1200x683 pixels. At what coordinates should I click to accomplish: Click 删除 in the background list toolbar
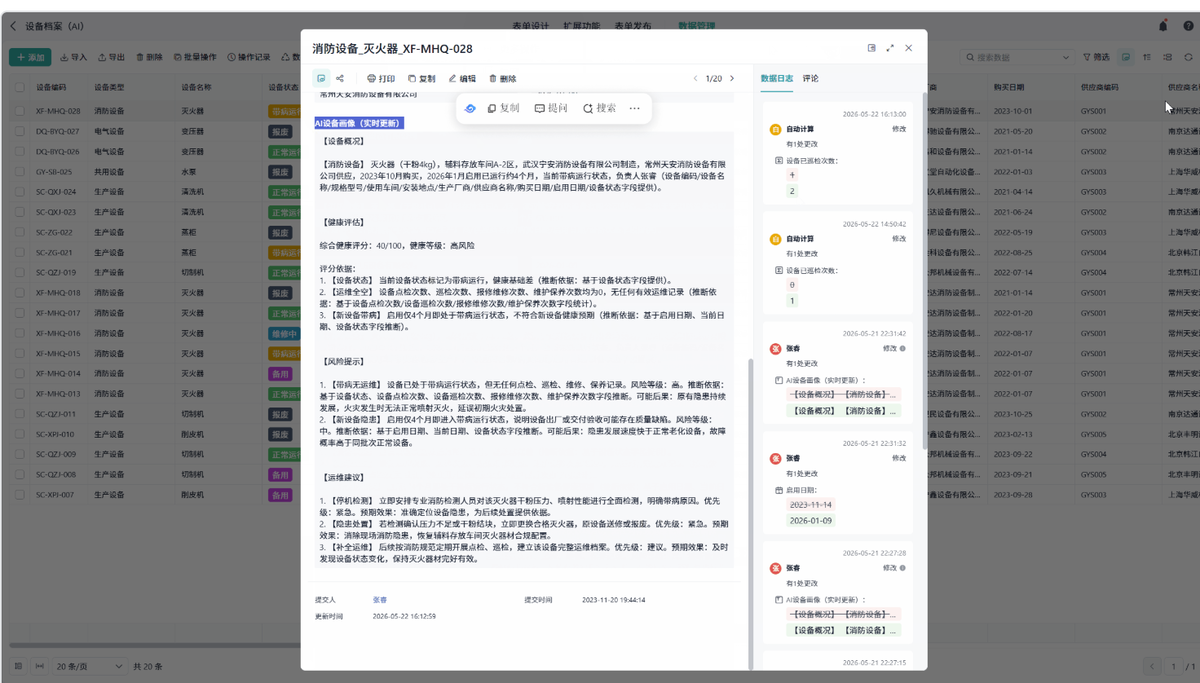click(150, 58)
